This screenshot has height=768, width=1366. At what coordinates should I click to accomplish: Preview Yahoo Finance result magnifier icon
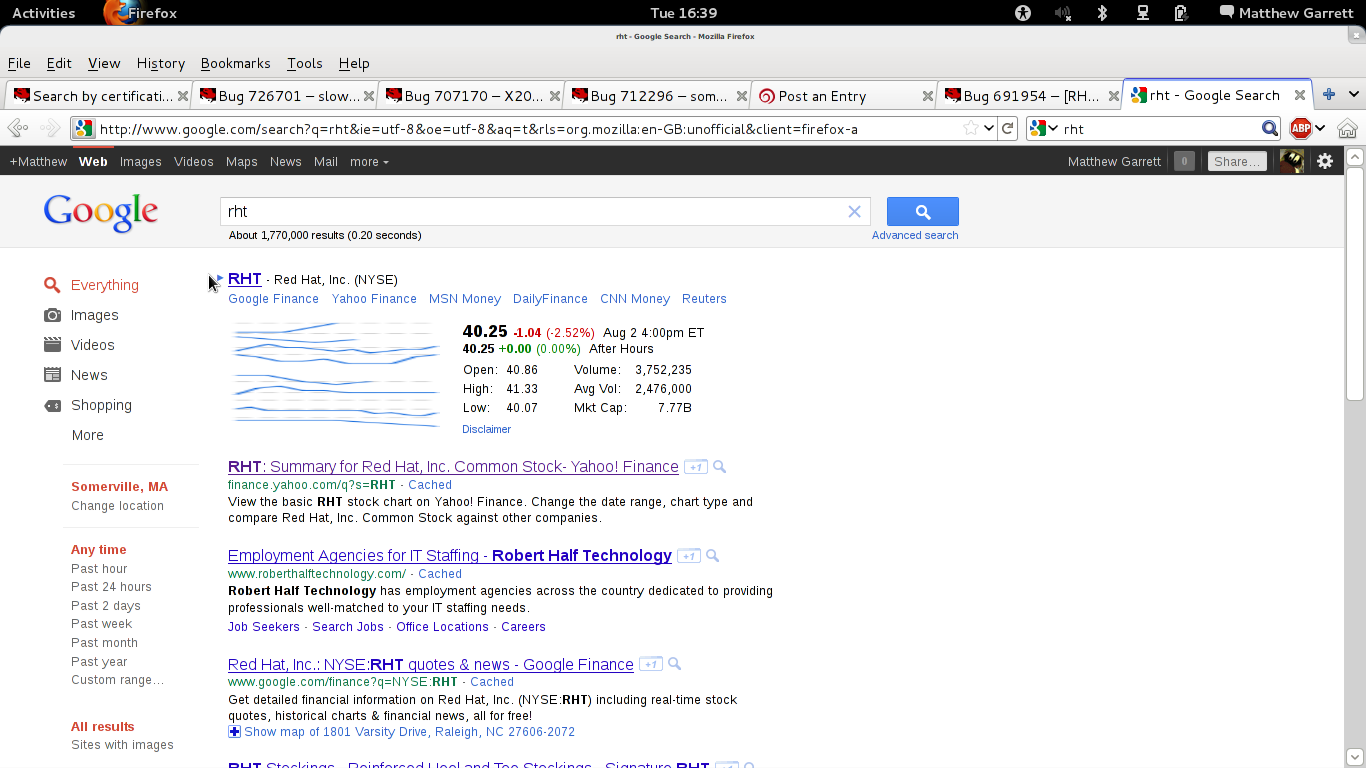point(719,467)
